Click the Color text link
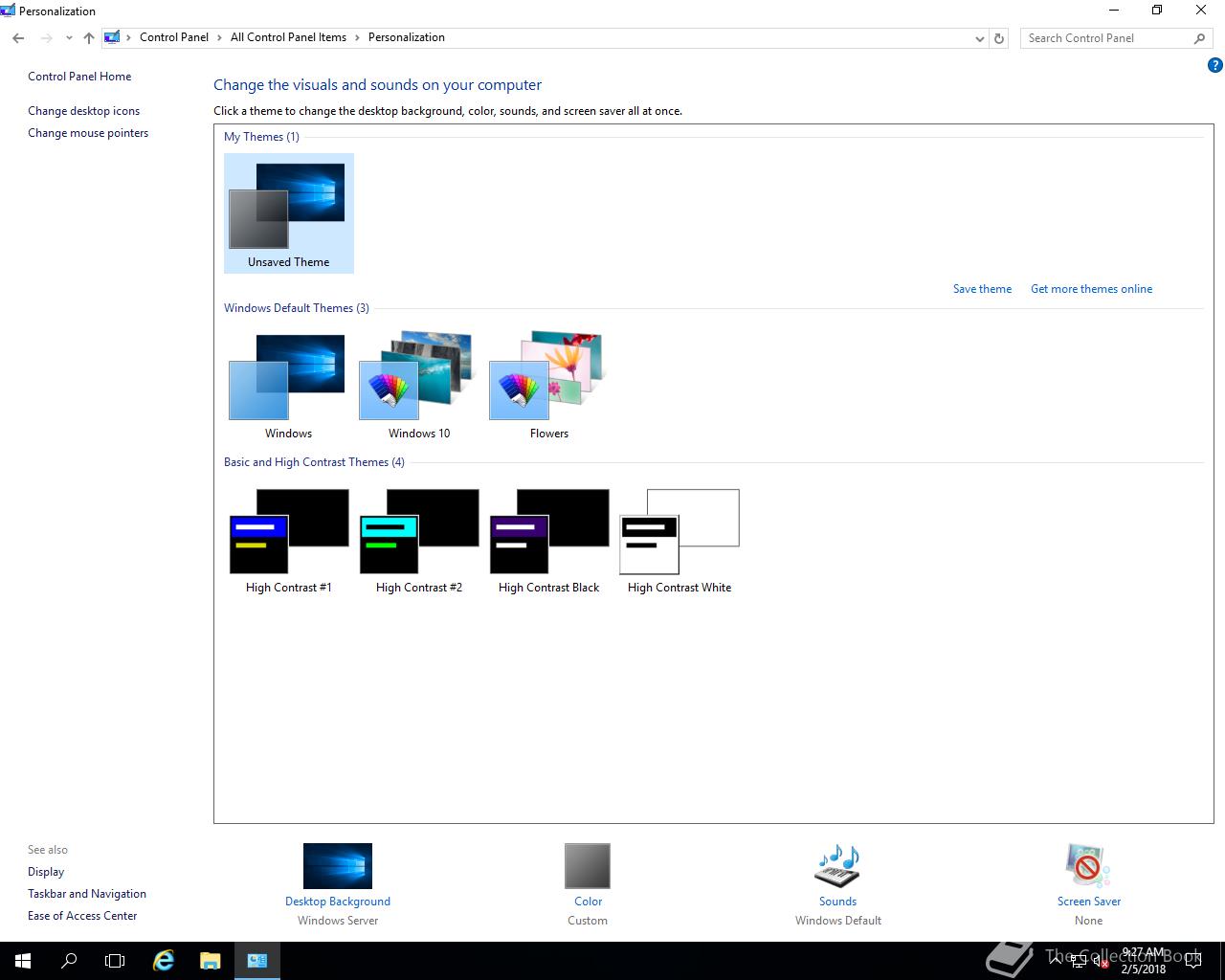This screenshot has height=980, width=1225. pyautogui.click(x=588, y=902)
